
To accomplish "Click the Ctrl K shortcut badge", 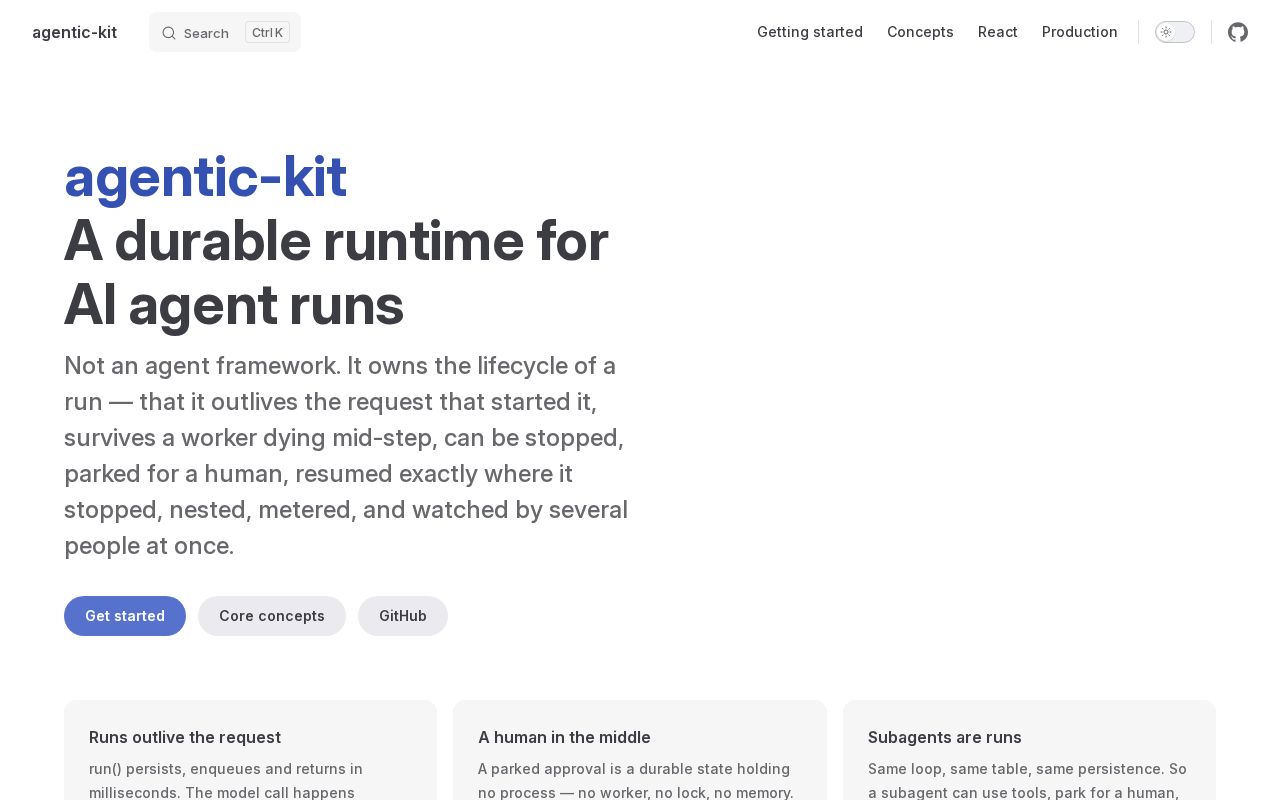I will coord(267,32).
